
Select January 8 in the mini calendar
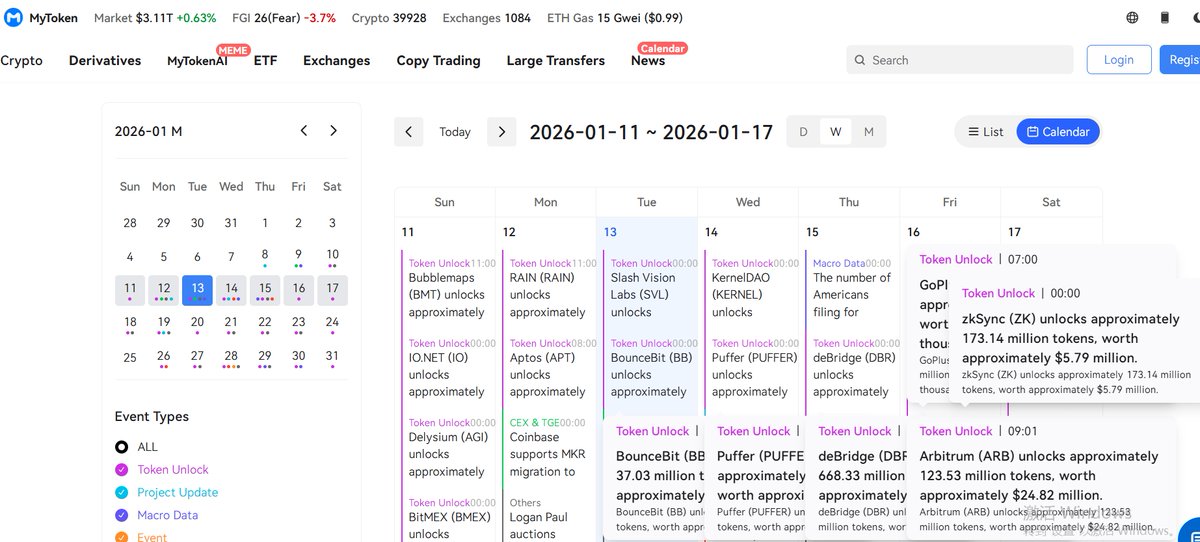tap(265, 256)
